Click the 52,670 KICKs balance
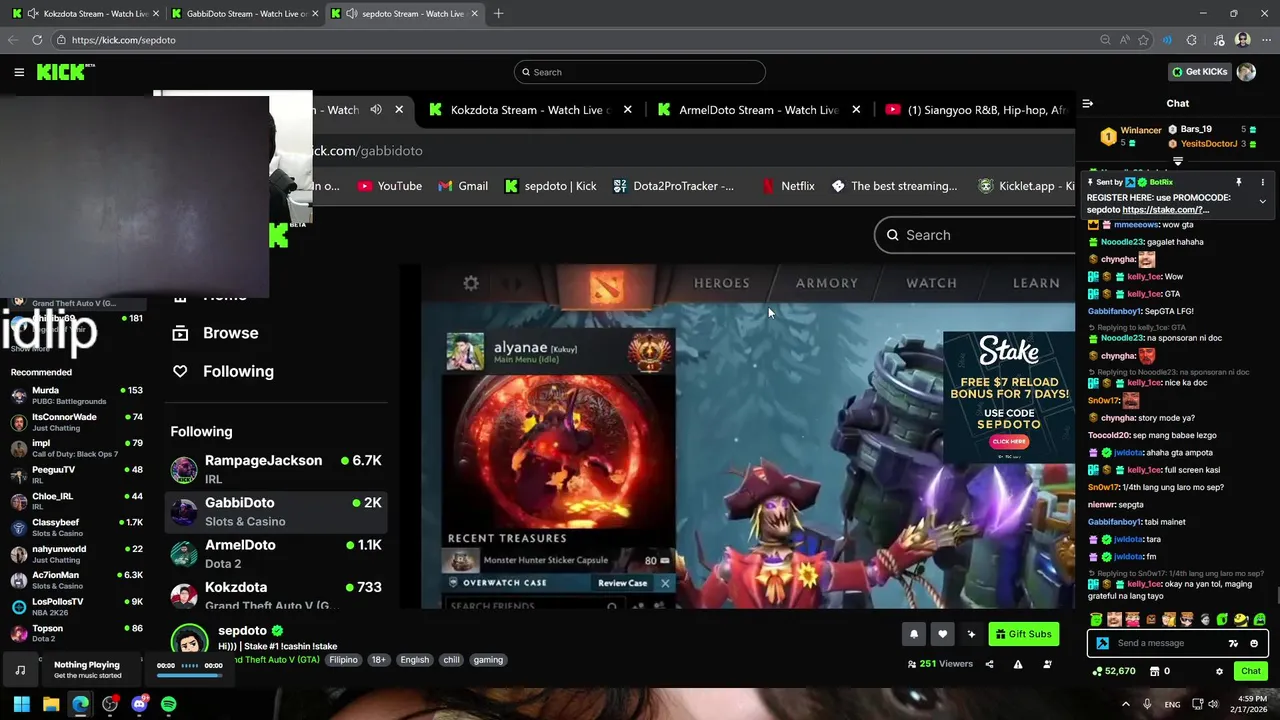 pyautogui.click(x=1113, y=671)
